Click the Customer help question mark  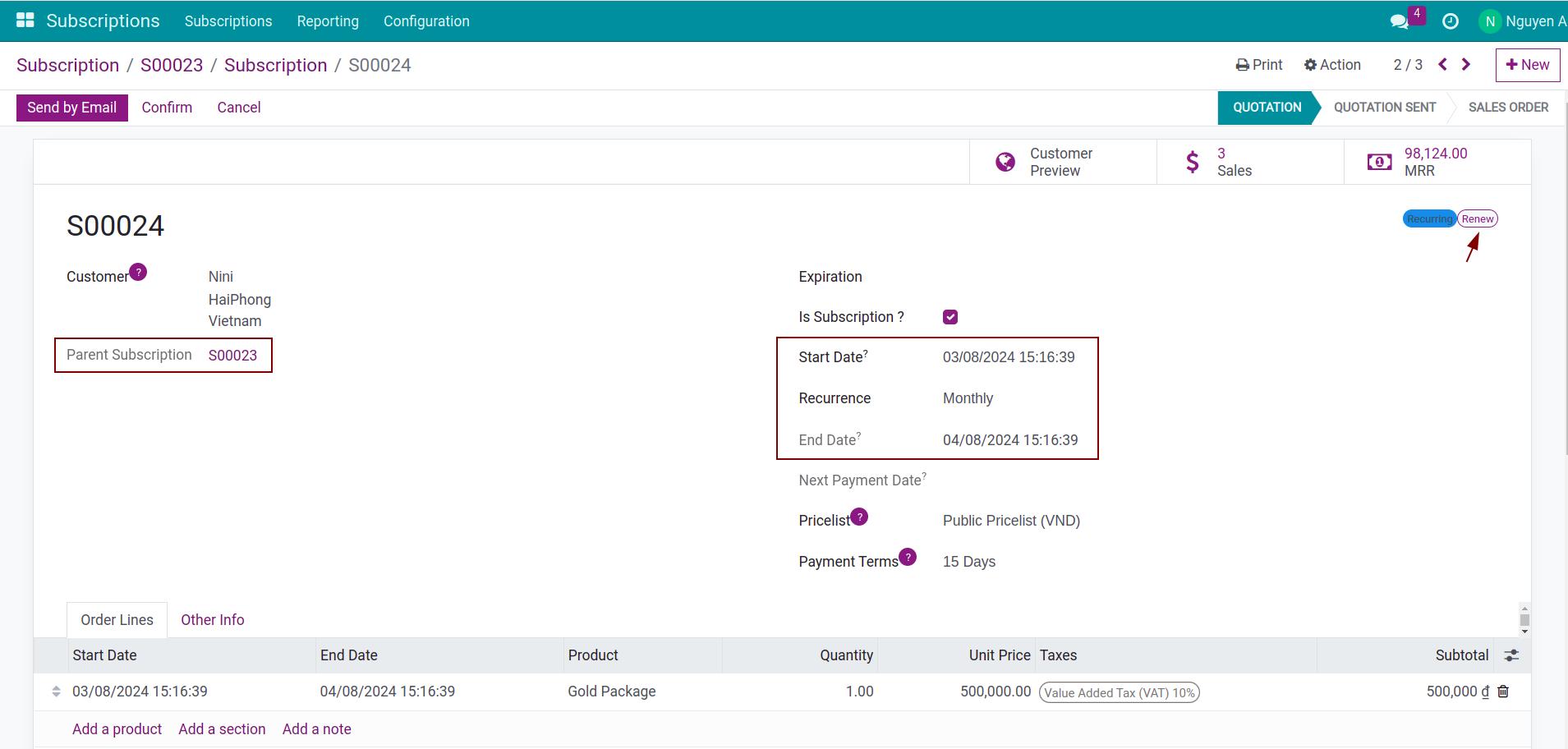point(138,272)
